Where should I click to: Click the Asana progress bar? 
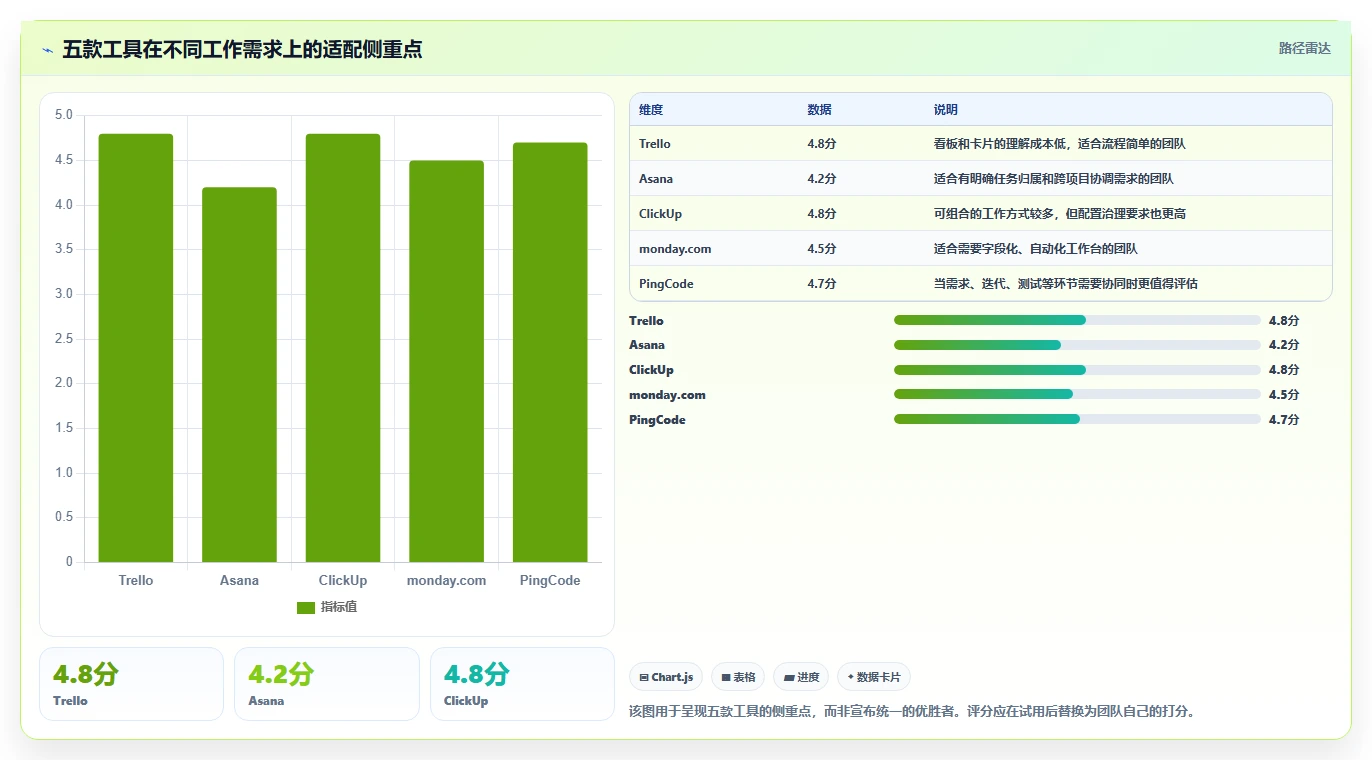pyautogui.click(x=1077, y=345)
